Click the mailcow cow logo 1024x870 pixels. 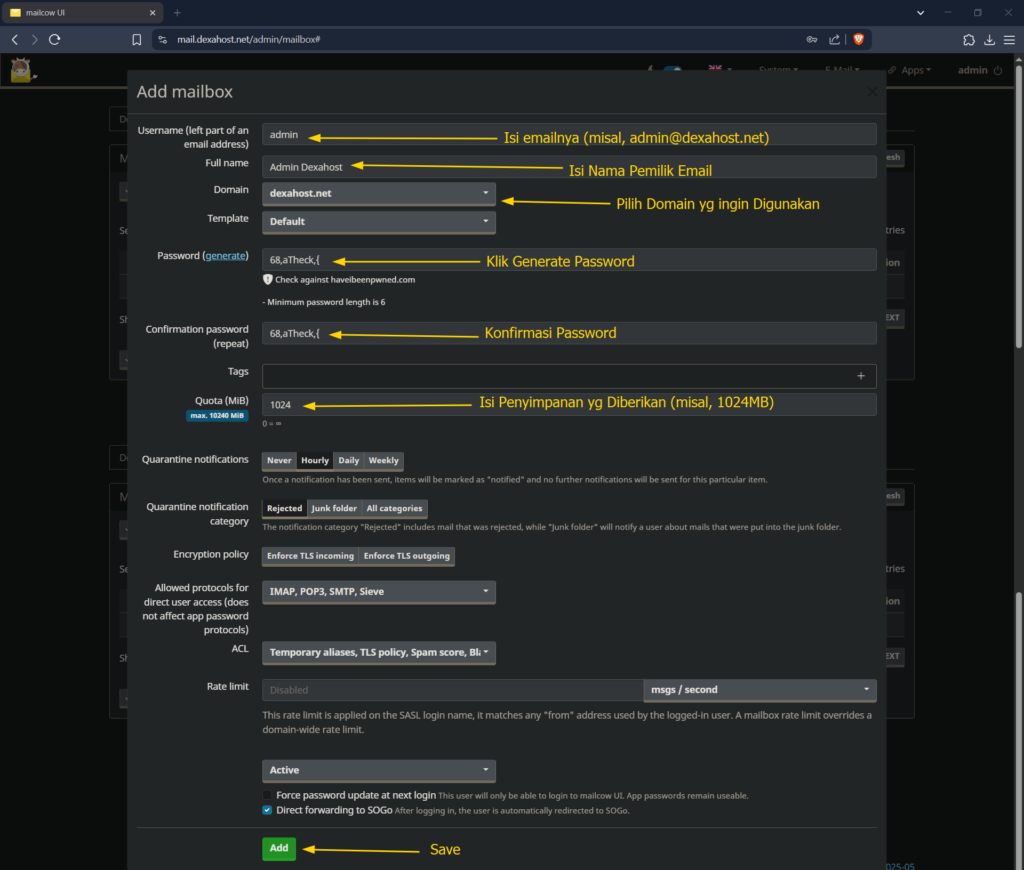[x=22, y=70]
